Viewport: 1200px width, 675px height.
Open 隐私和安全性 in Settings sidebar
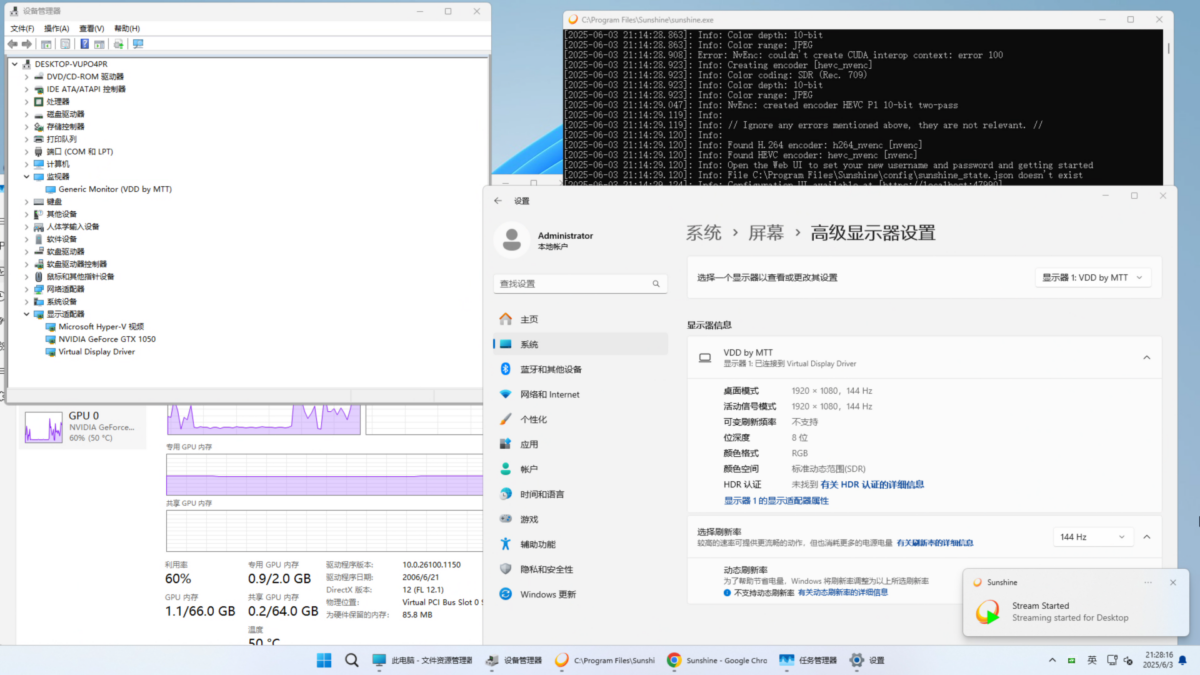click(581, 569)
